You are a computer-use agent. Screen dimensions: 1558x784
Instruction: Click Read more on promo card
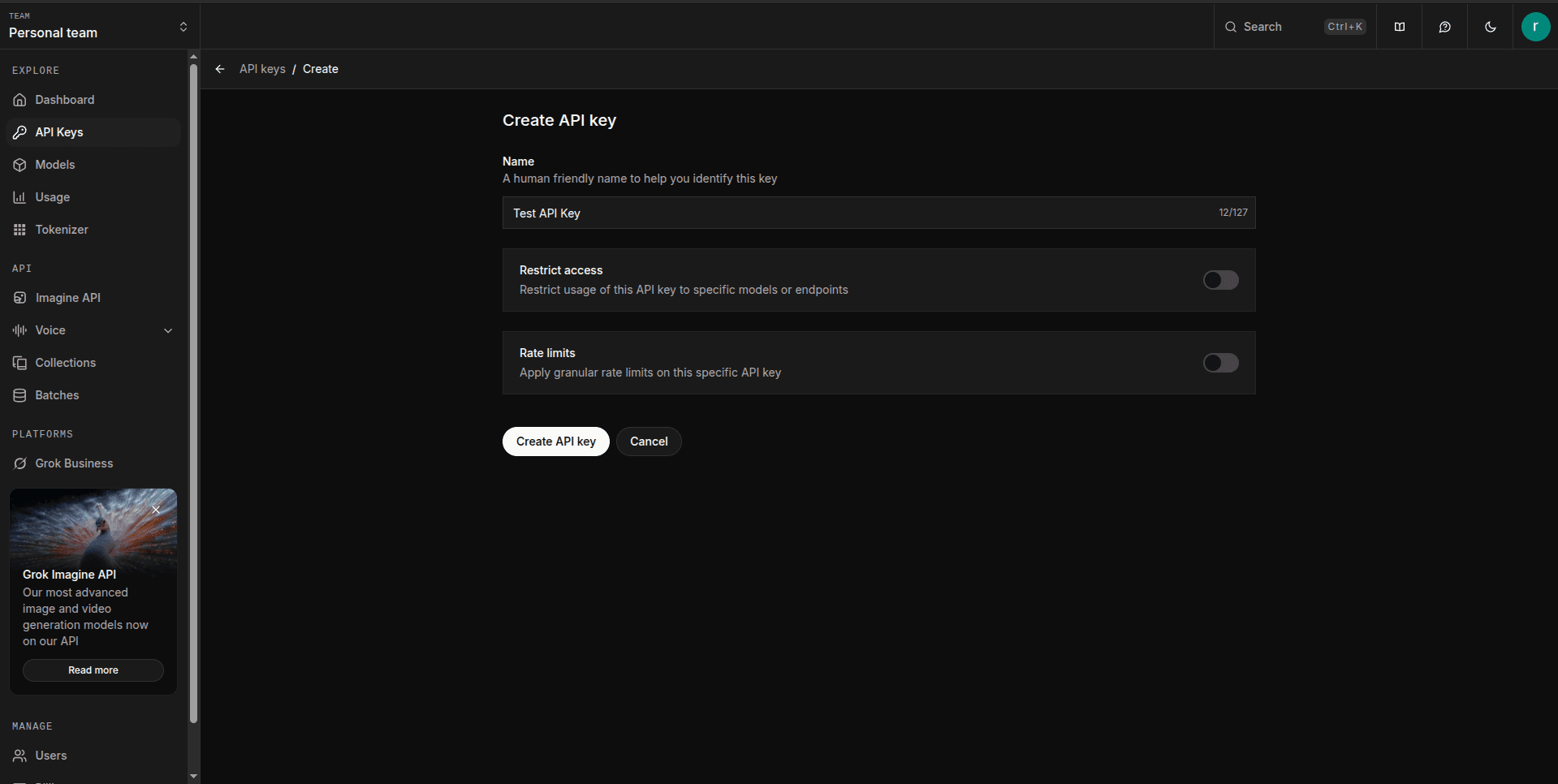[93, 670]
